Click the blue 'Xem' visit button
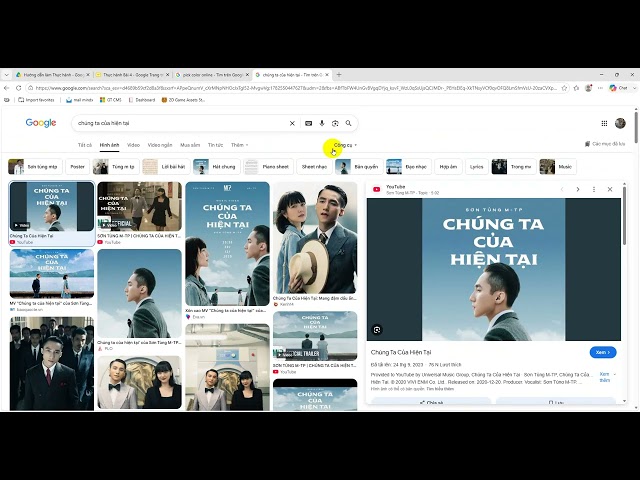Screen dimensions: 640x480 click(x=603, y=352)
